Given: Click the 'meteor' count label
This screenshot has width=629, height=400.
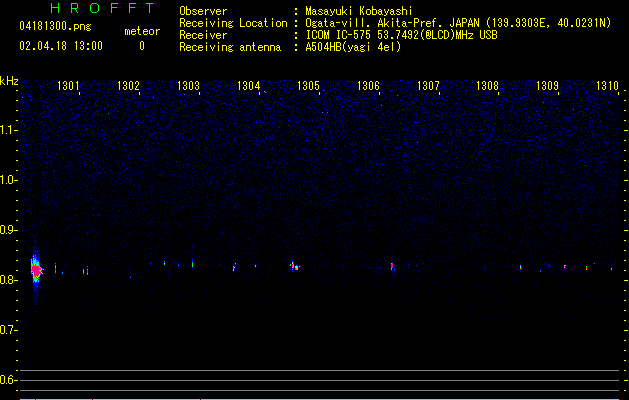Looking at the screenshot, I should [142, 31].
